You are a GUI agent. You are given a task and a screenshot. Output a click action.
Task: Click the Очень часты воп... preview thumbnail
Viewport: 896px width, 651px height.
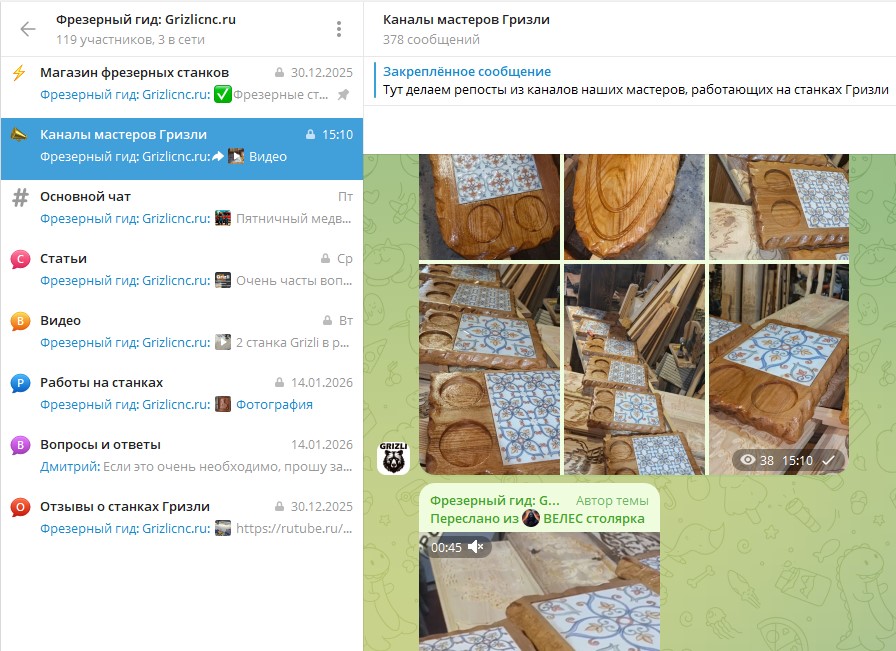click(x=223, y=280)
